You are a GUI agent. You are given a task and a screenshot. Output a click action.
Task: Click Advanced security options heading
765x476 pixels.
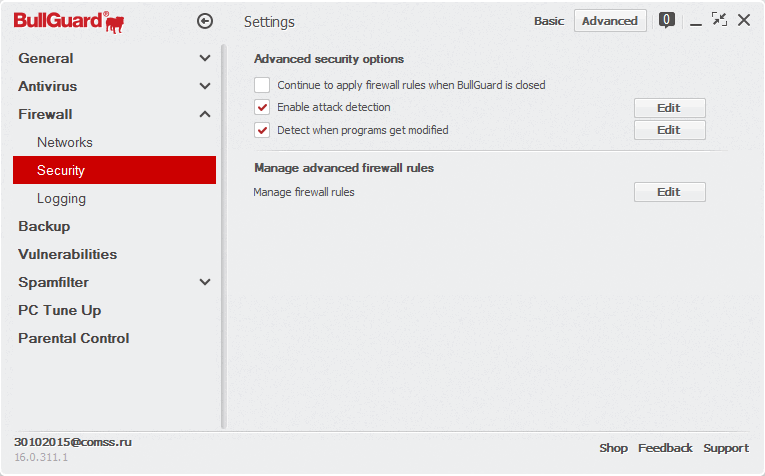point(329,59)
